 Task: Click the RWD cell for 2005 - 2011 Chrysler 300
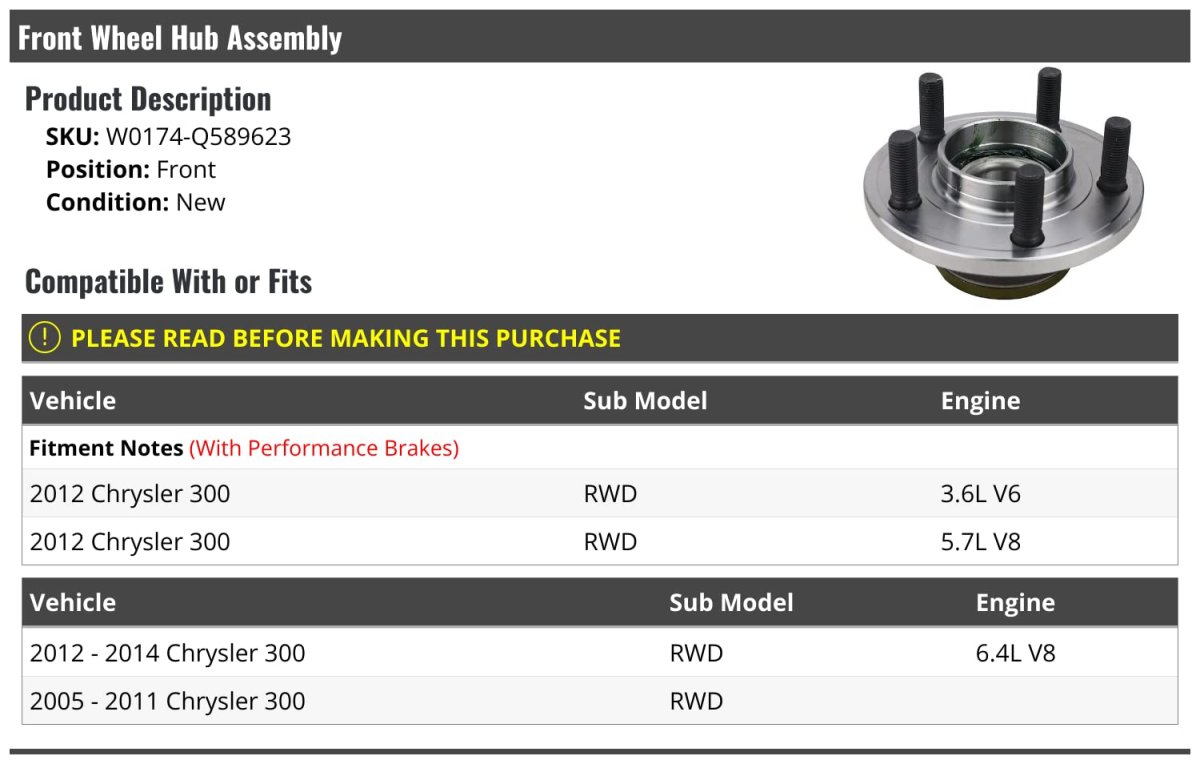[696, 701]
